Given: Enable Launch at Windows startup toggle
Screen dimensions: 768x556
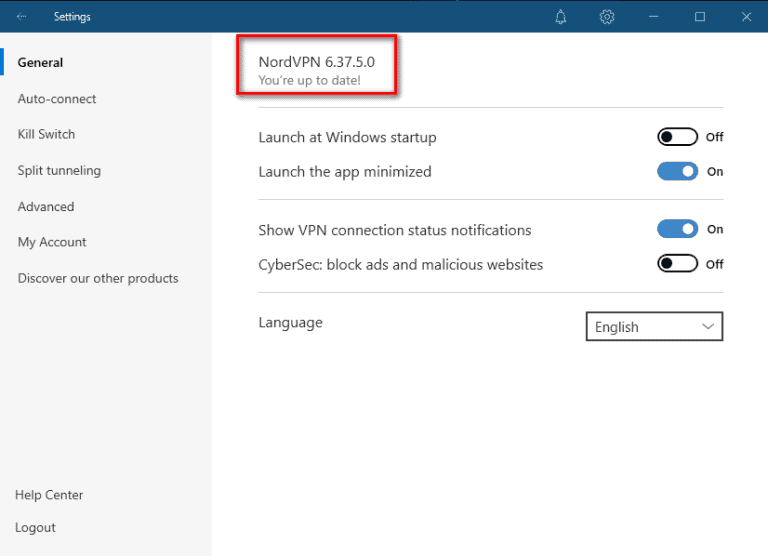Looking at the screenshot, I should pos(677,137).
